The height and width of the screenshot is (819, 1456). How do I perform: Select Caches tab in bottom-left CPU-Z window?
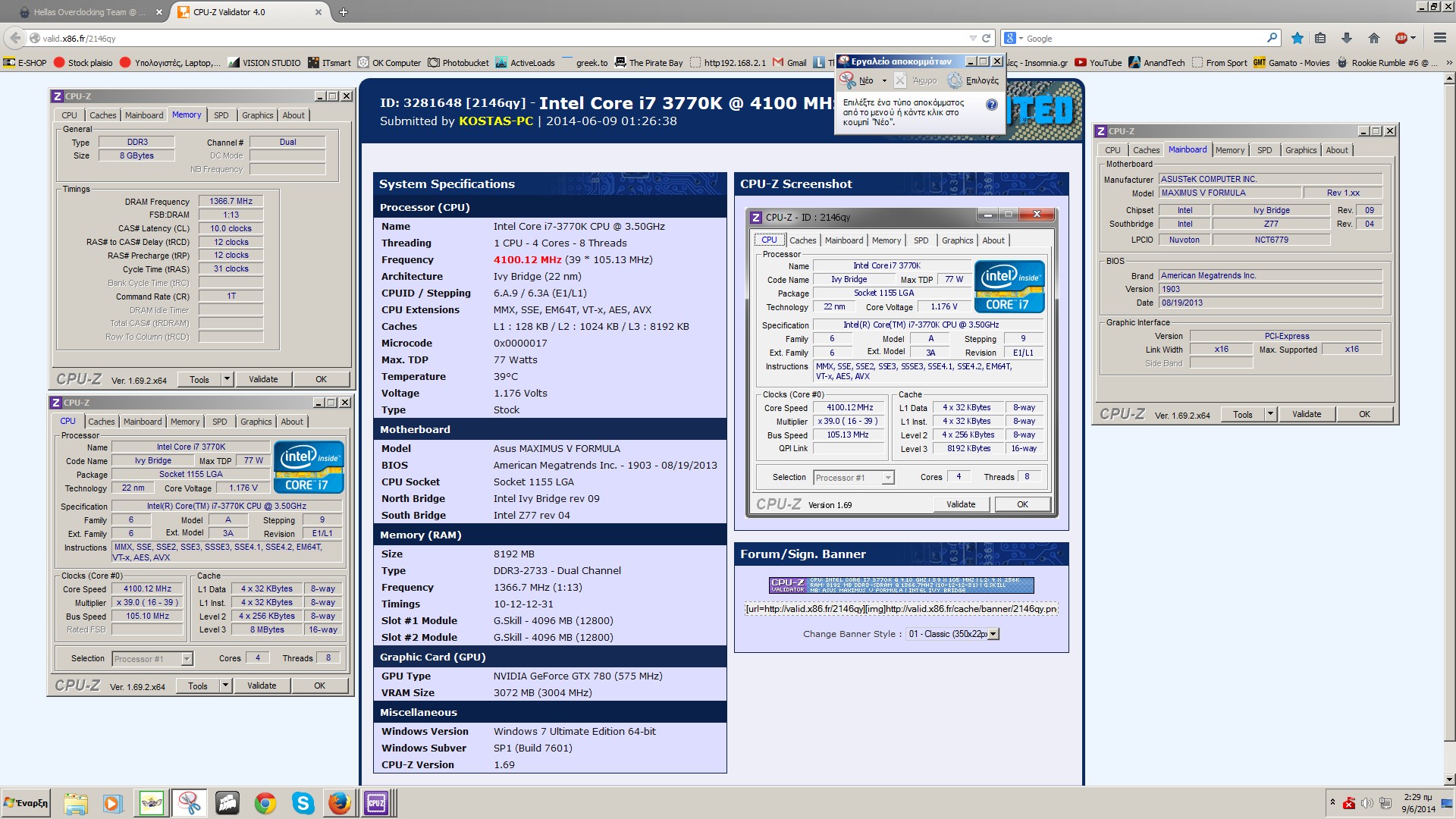(101, 422)
